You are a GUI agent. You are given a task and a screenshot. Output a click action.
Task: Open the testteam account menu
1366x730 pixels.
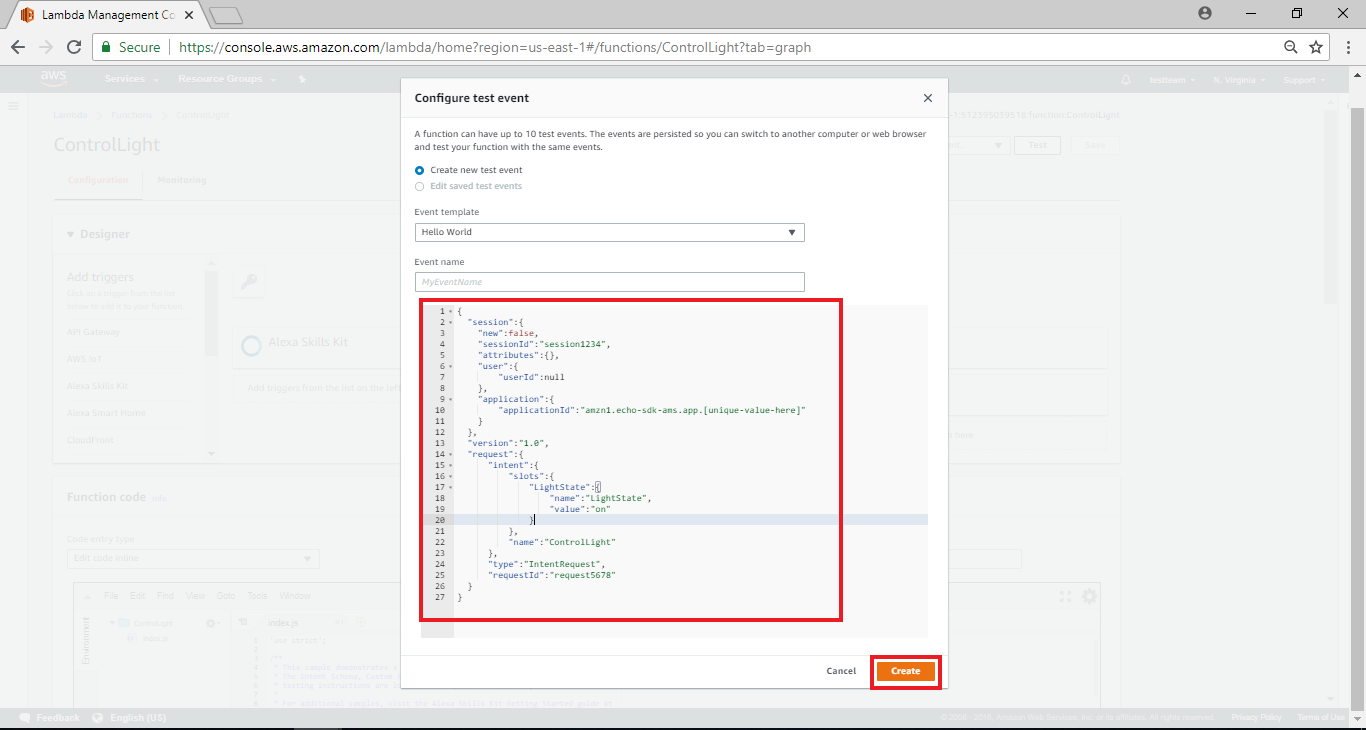pos(1172,80)
